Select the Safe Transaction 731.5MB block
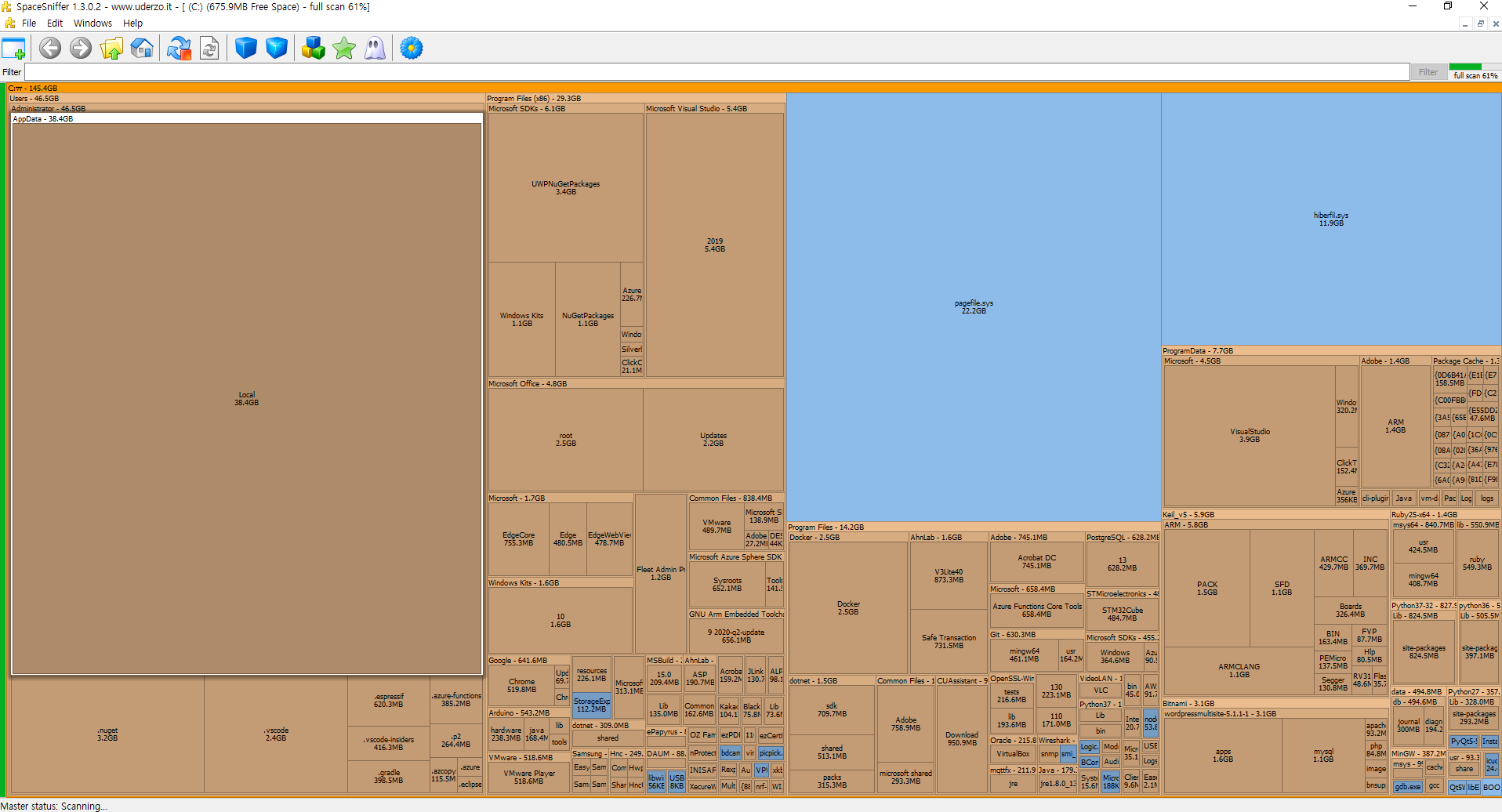 [x=949, y=642]
